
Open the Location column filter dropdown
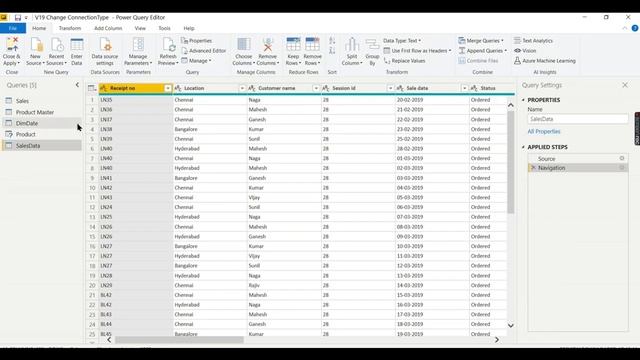click(242, 88)
